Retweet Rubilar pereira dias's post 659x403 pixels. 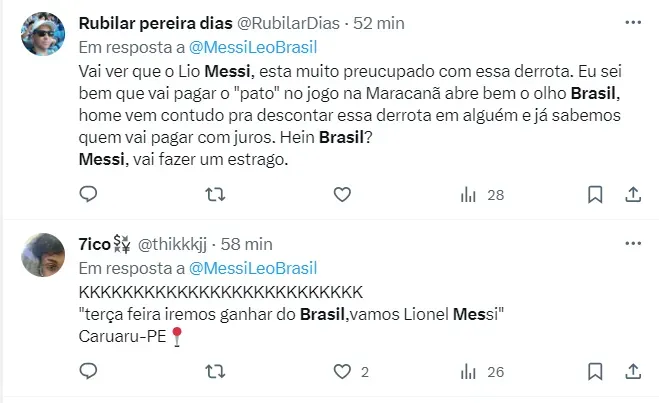coord(214,195)
